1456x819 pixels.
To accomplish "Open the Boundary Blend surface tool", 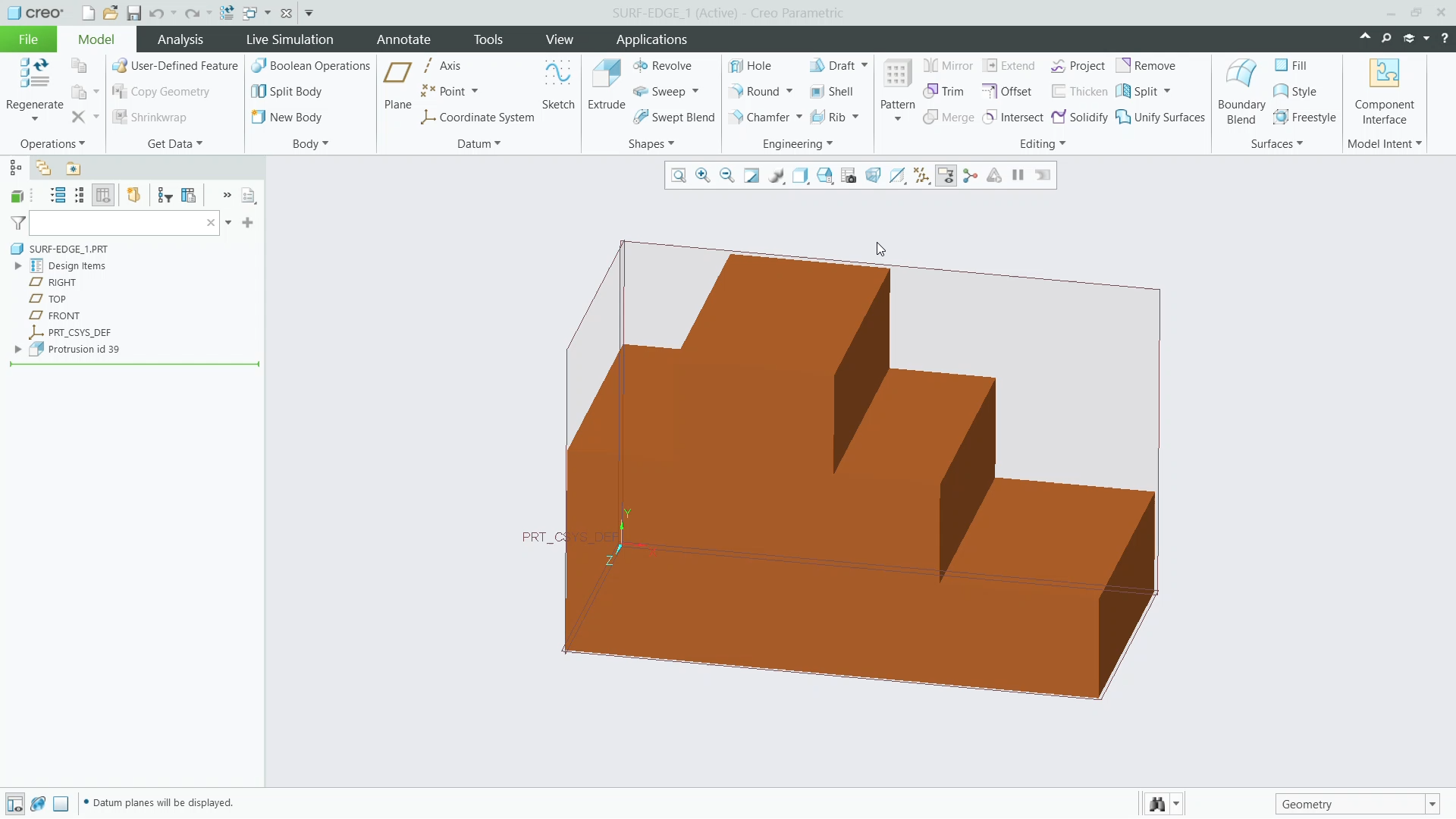I will (x=1241, y=92).
